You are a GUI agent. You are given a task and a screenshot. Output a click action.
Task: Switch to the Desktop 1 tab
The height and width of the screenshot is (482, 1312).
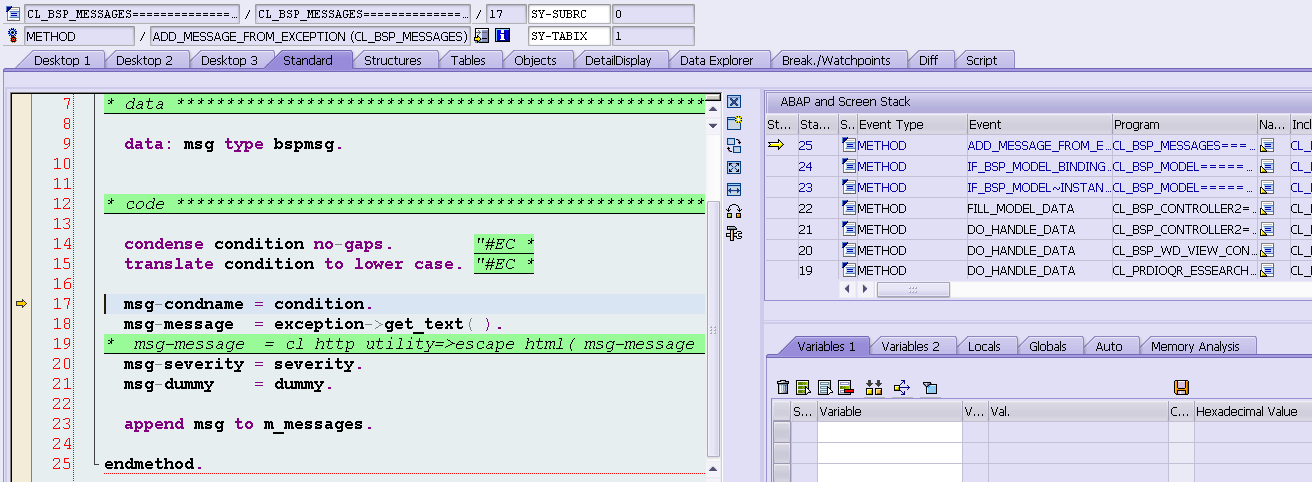pyautogui.click(x=62, y=60)
